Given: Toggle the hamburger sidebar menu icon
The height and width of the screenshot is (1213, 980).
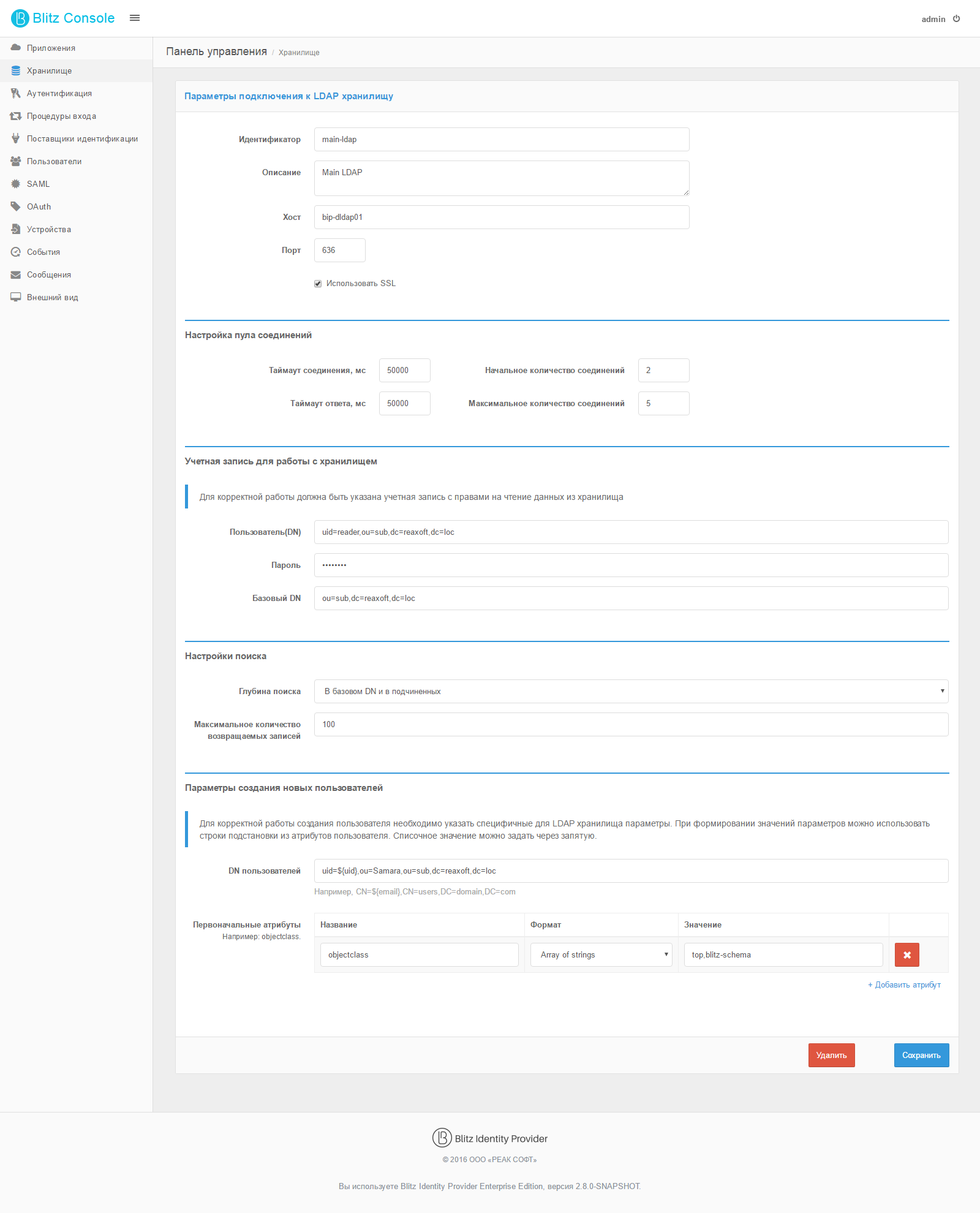Looking at the screenshot, I should click(135, 18).
